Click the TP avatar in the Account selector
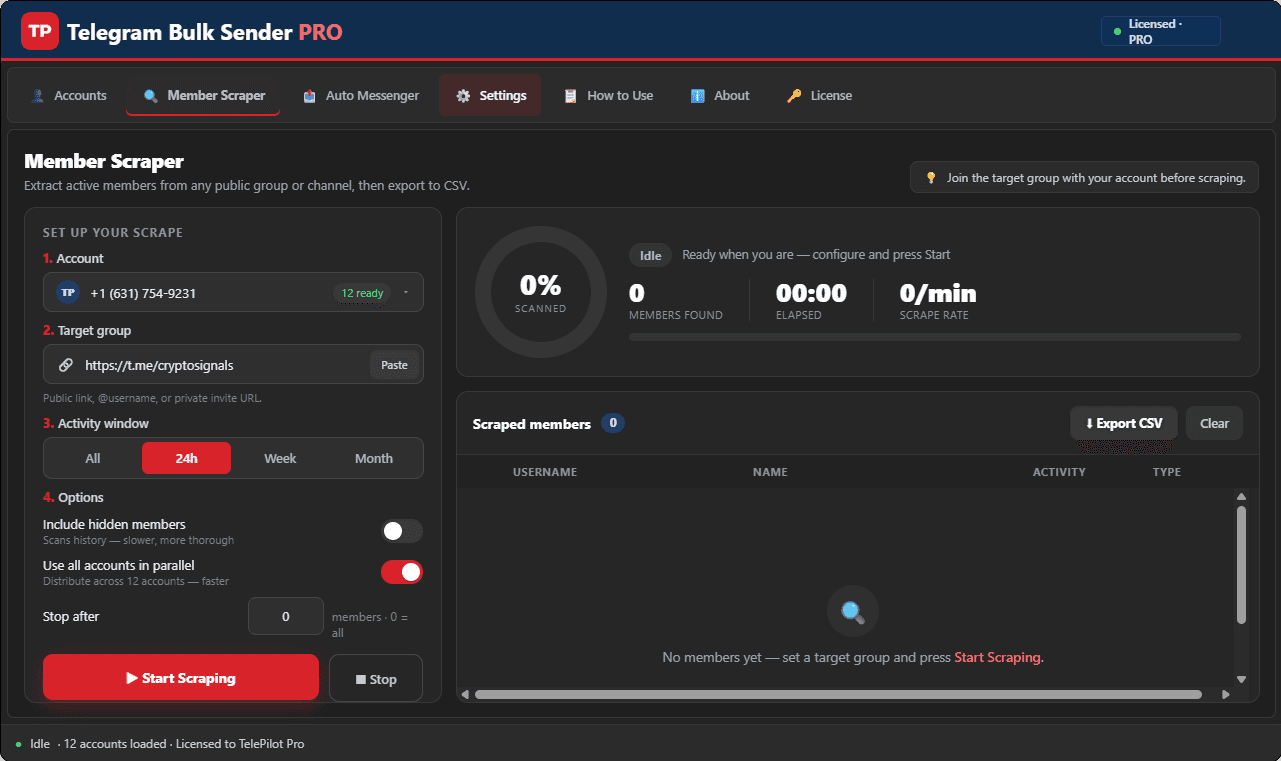The image size is (1281, 761). pyautogui.click(x=68, y=293)
